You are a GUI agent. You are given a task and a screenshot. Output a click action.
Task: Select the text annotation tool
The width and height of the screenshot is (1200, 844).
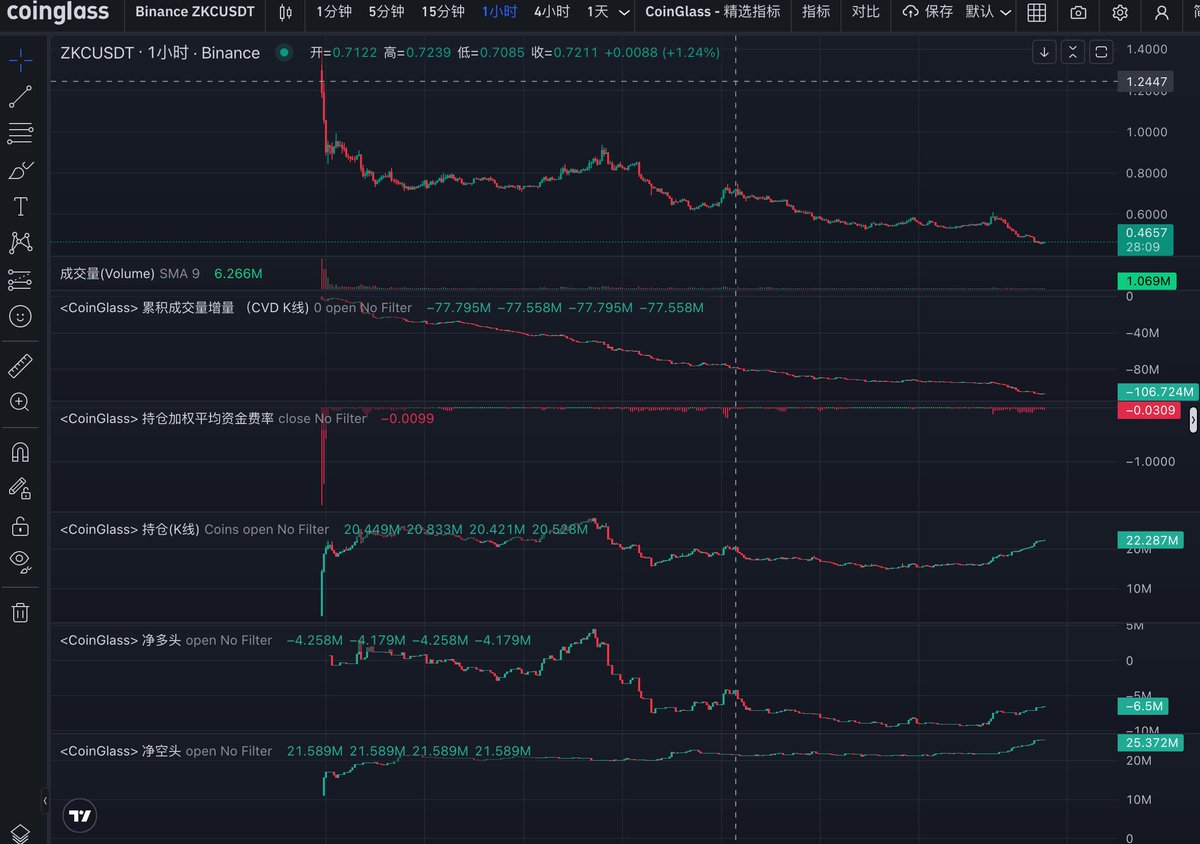tap(20, 207)
